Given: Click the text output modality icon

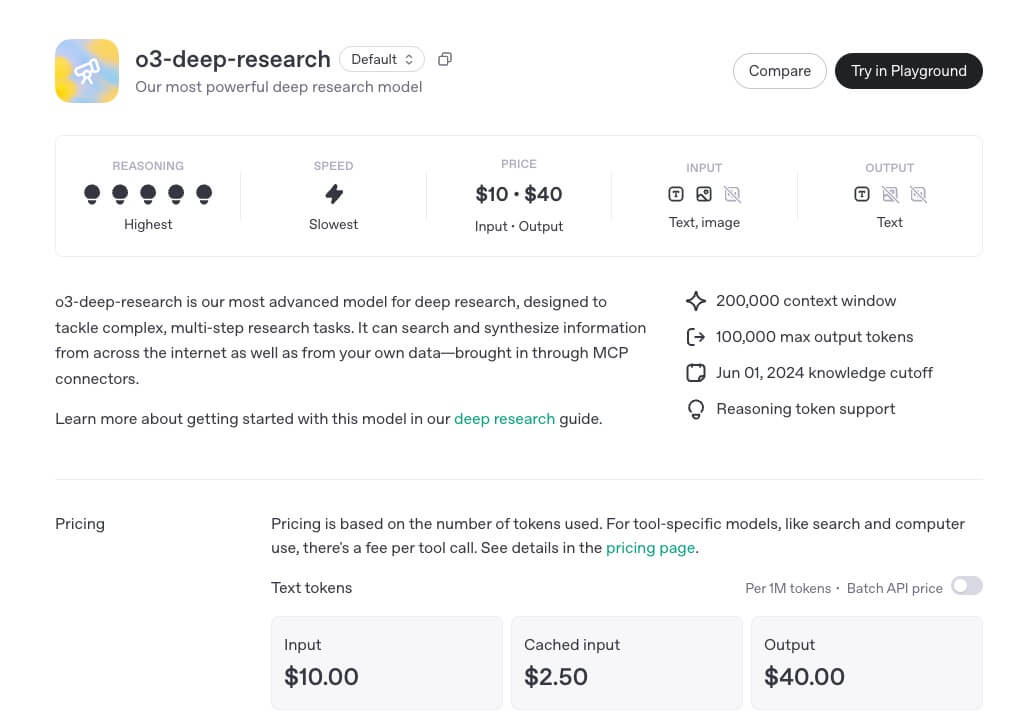Looking at the screenshot, I should pos(862,194).
